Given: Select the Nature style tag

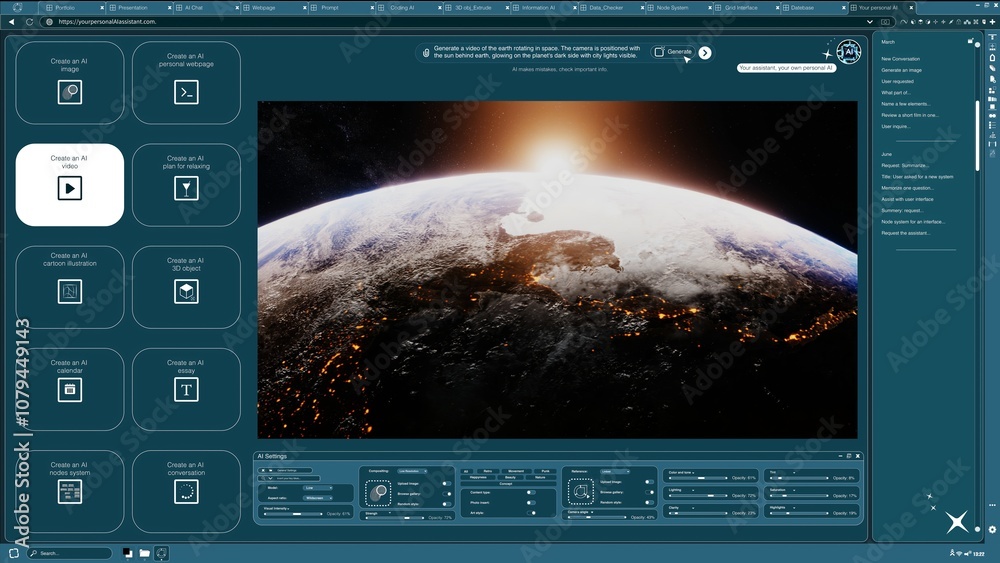Looking at the screenshot, I should pos(540,478).
